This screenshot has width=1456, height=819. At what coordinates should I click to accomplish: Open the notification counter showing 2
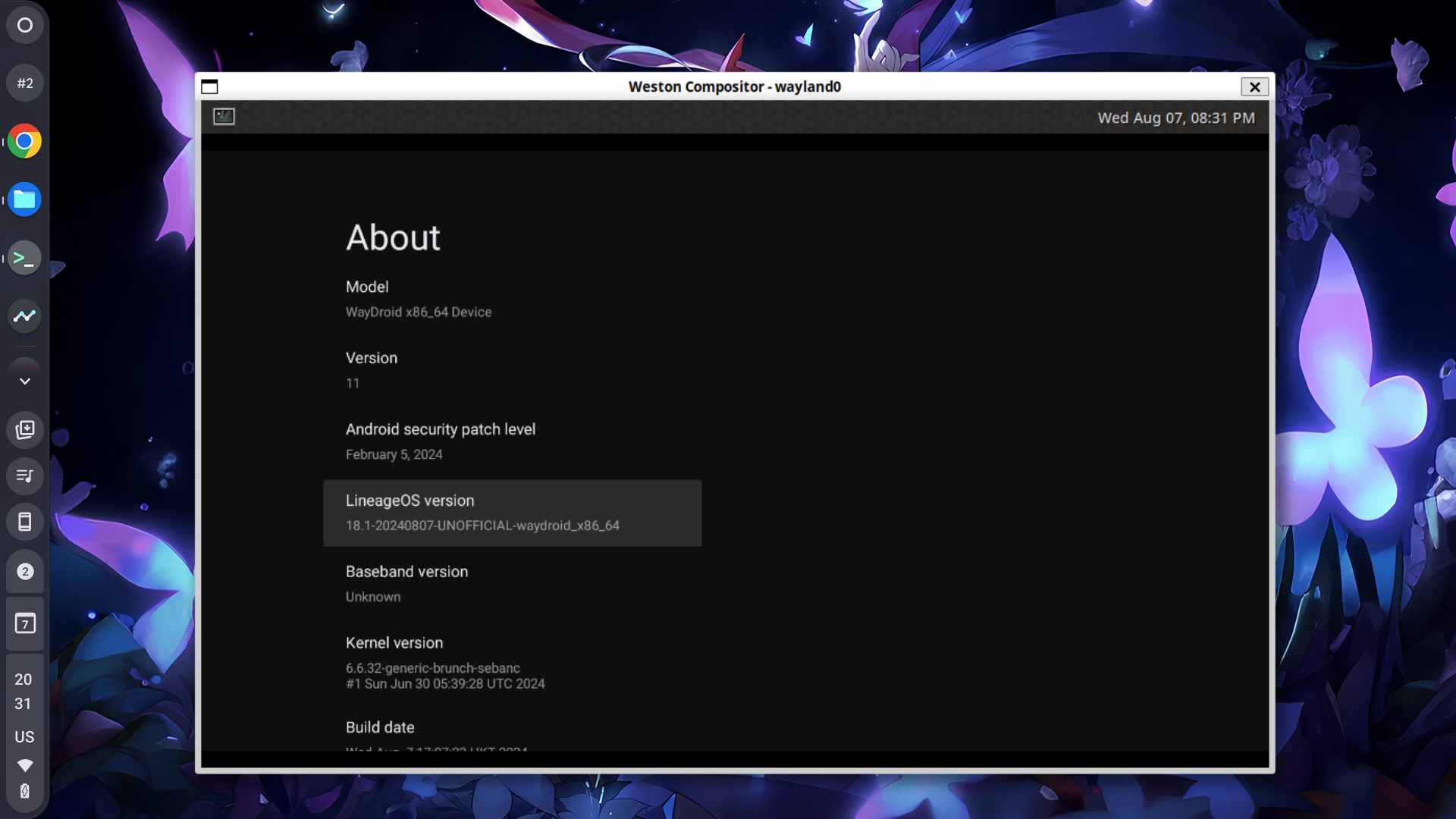(x=25, y=572)
